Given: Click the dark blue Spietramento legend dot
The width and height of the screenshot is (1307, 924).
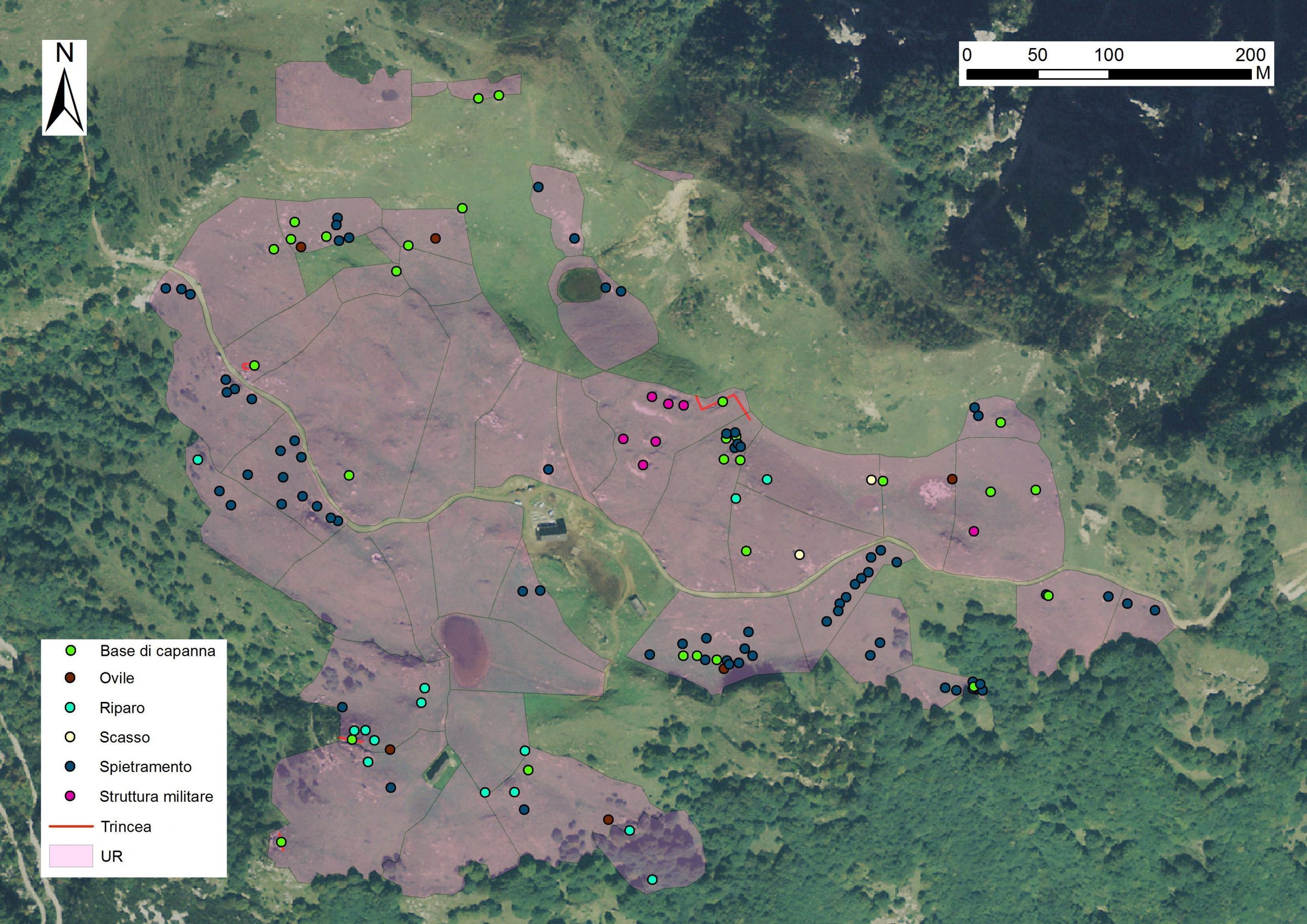Looking at the screenshot, I should tap(71, 766).
